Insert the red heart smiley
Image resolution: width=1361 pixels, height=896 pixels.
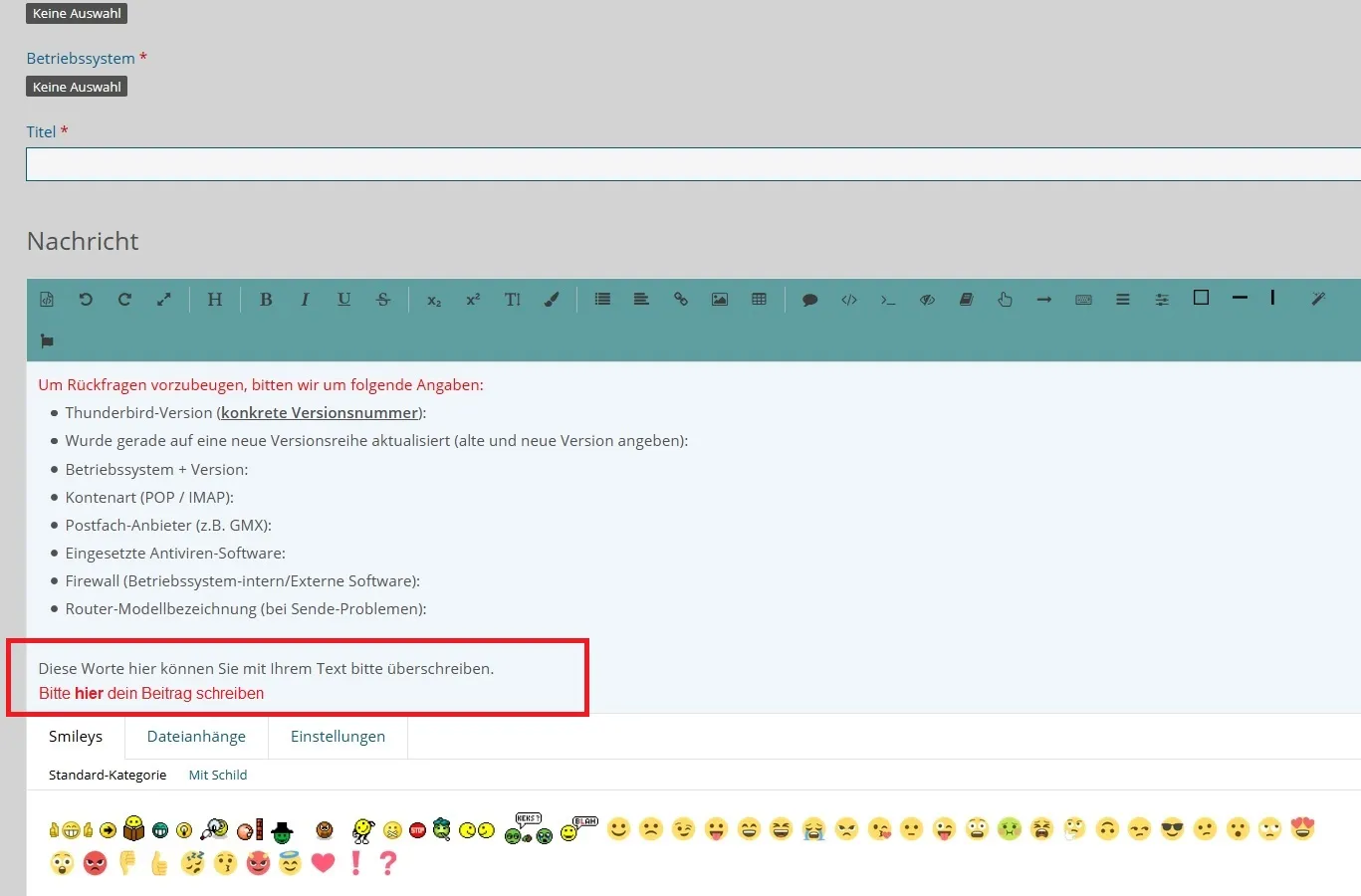click(x=323, y=863)
